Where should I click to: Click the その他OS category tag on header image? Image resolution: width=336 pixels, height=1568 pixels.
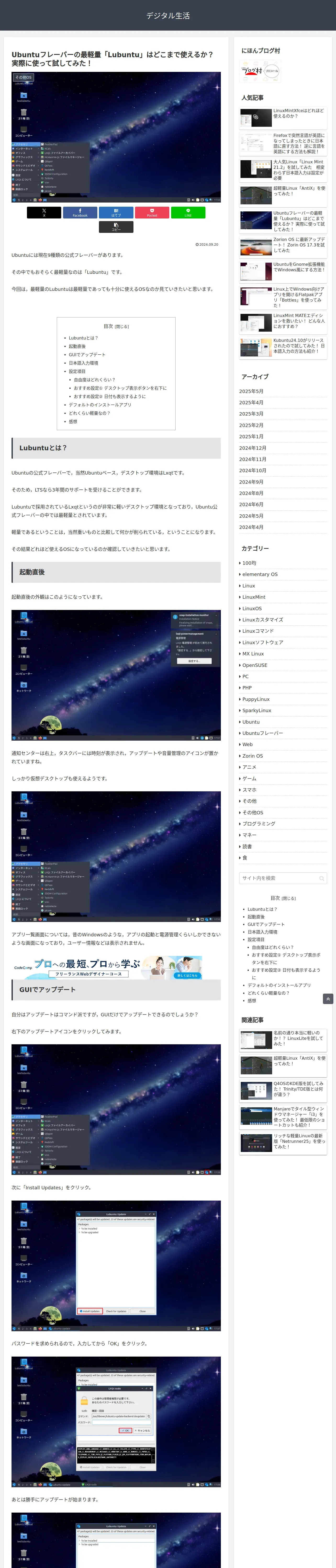(x=23, y=77)
